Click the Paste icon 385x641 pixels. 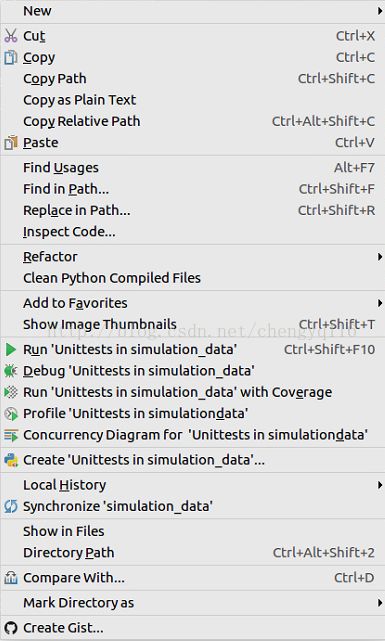pyautogui.click(x=11, y=143)
